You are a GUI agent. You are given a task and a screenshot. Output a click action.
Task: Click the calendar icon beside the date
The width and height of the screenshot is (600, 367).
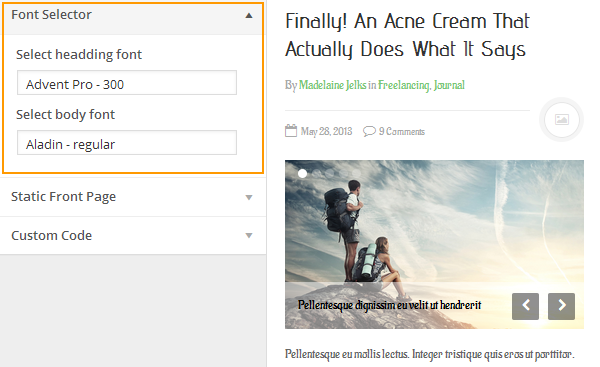coord(291,131)
